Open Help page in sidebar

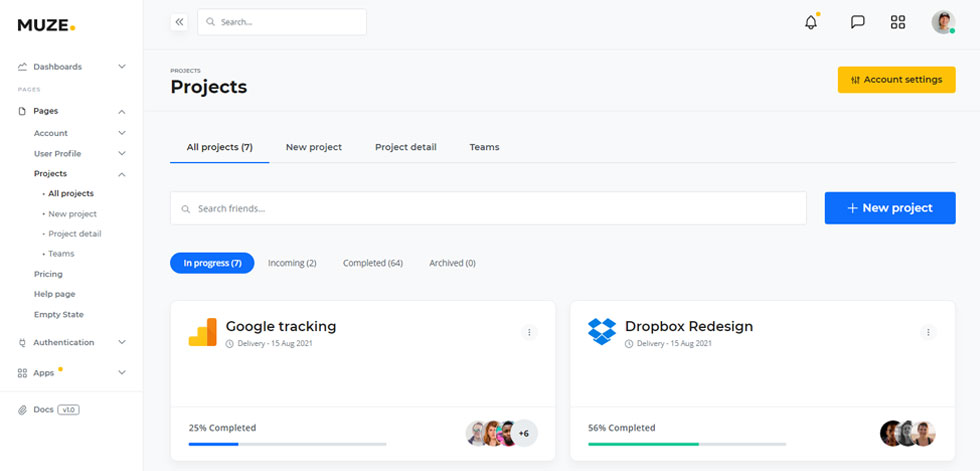click(54, 294)
